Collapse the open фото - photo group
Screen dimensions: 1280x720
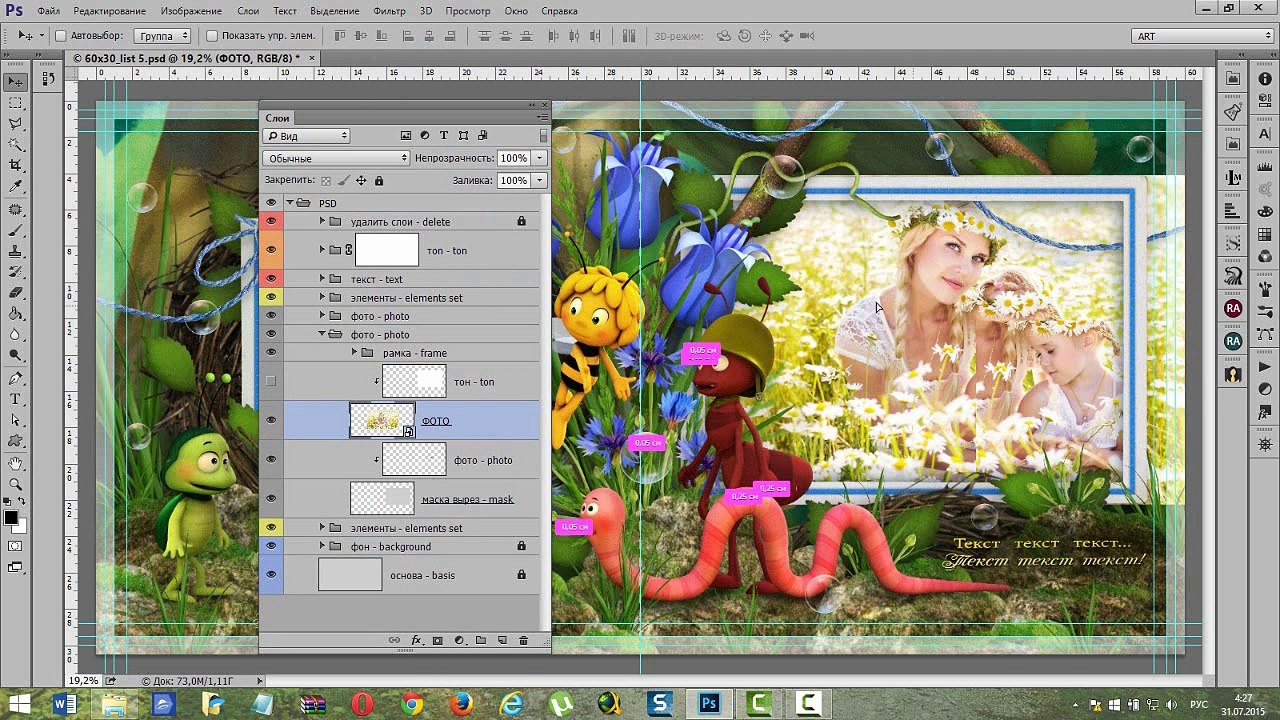pos(322,334)
